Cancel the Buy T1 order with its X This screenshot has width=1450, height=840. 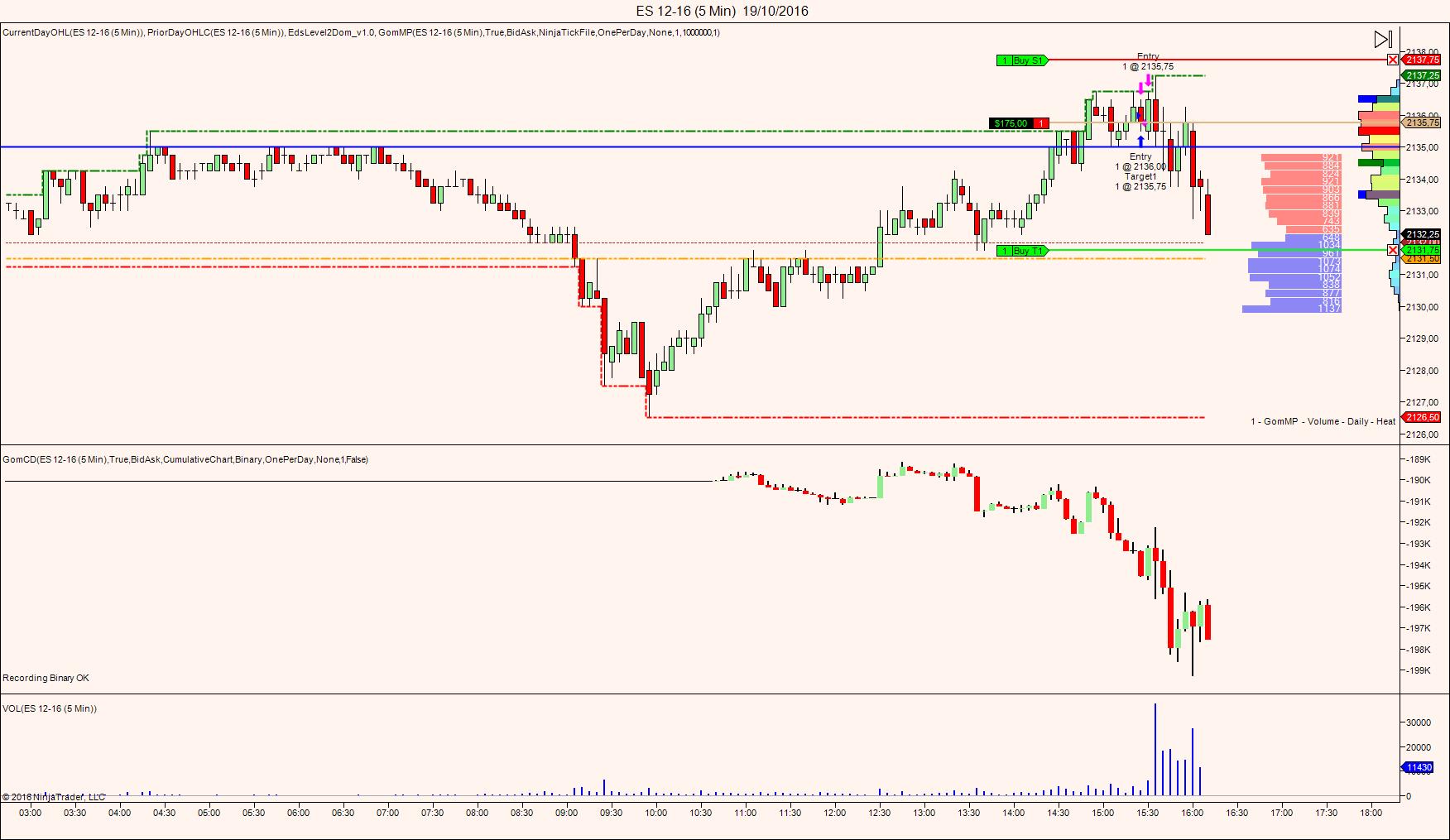click(1393, 250)
